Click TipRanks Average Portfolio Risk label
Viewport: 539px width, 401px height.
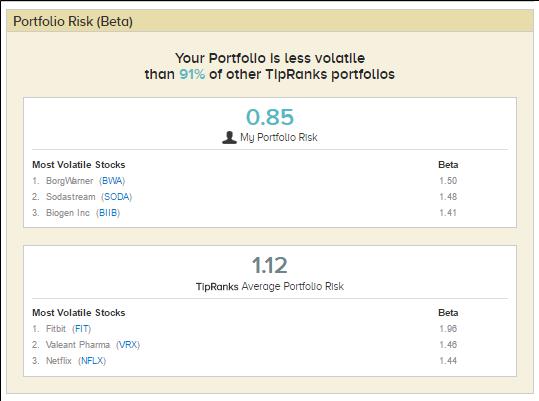point(270,286)
